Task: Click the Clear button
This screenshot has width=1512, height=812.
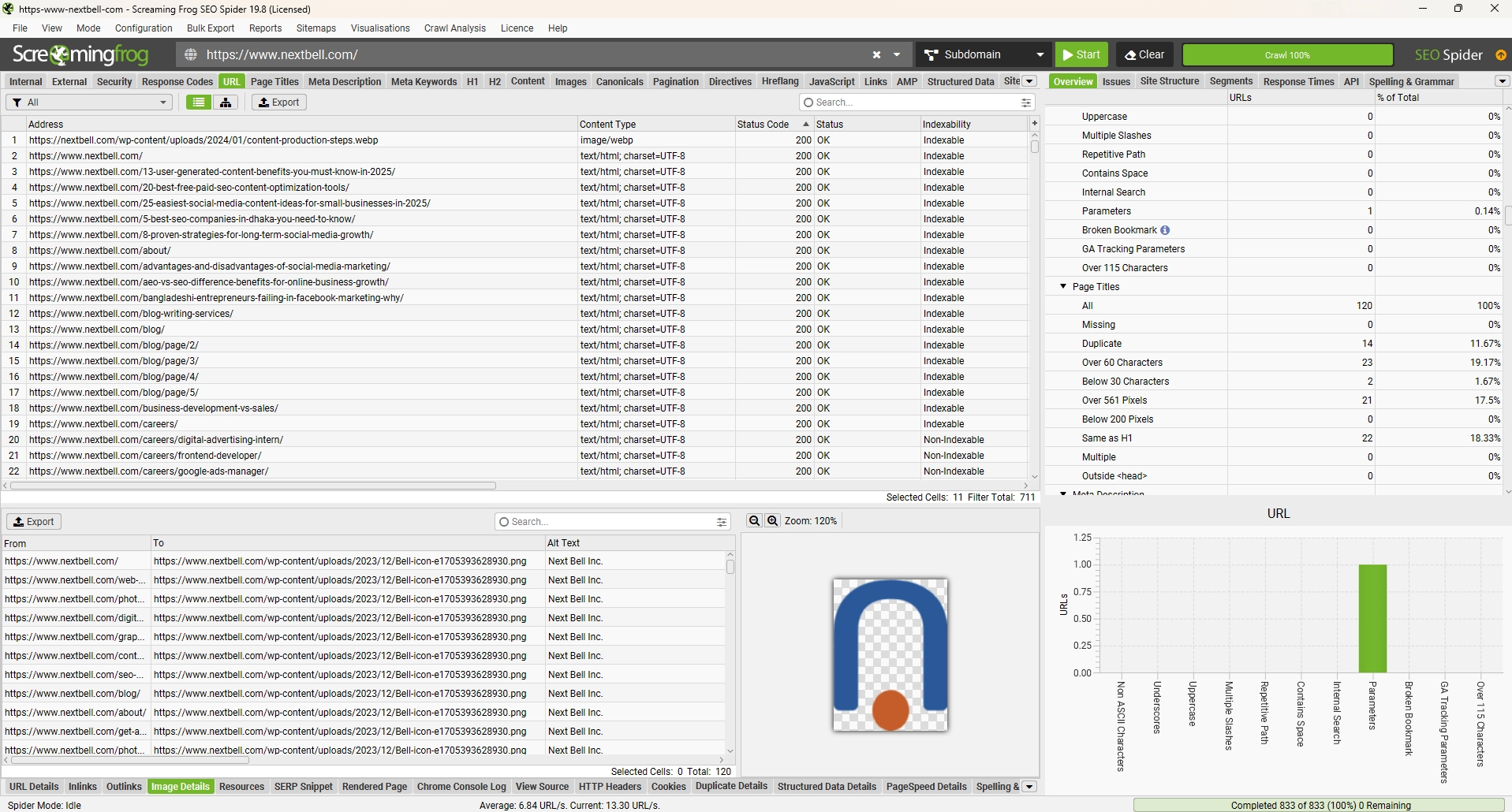Action: point(1144,55)
